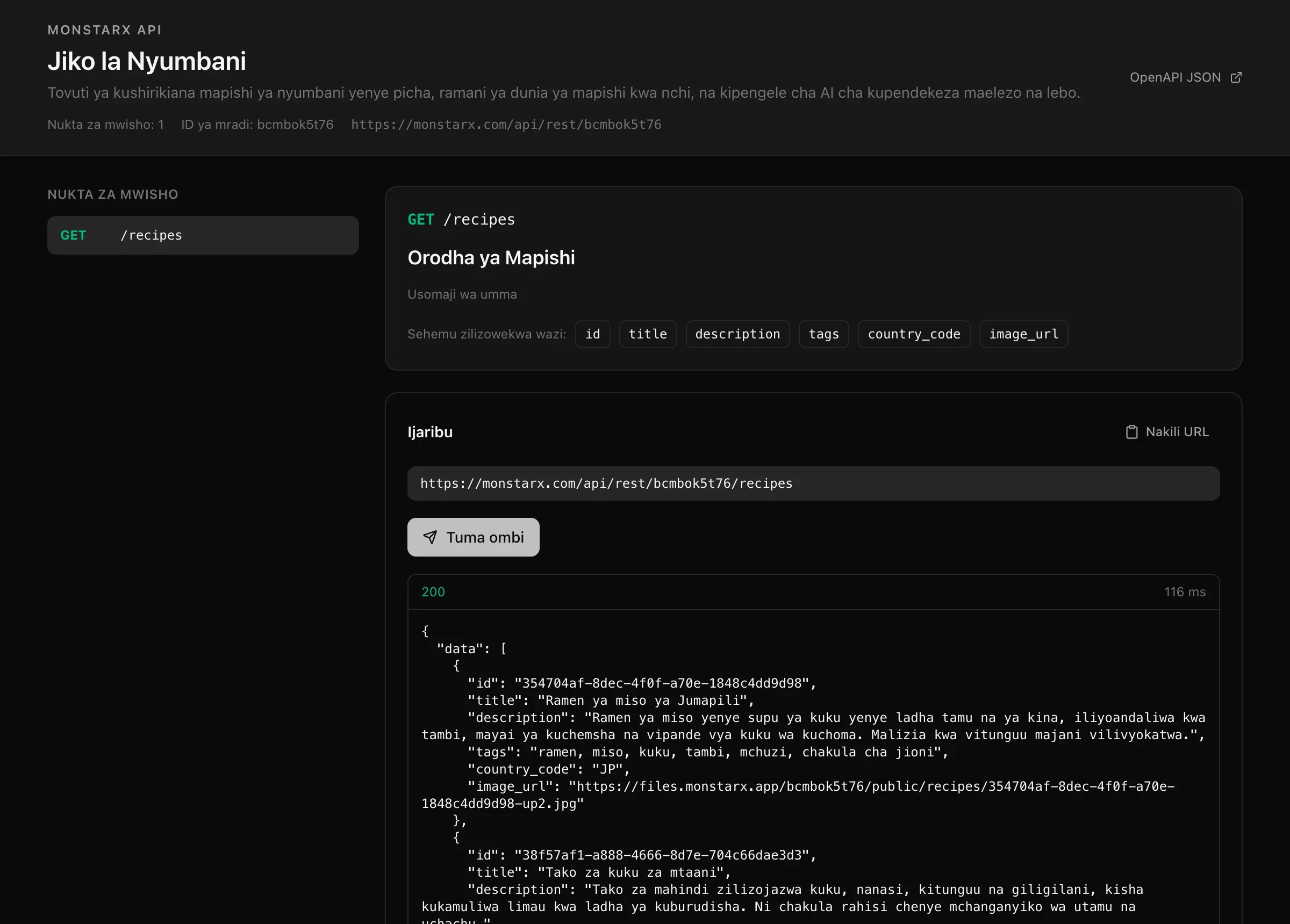
Task: Click the first recipe image_url value in response
Action: click(798, 795)
